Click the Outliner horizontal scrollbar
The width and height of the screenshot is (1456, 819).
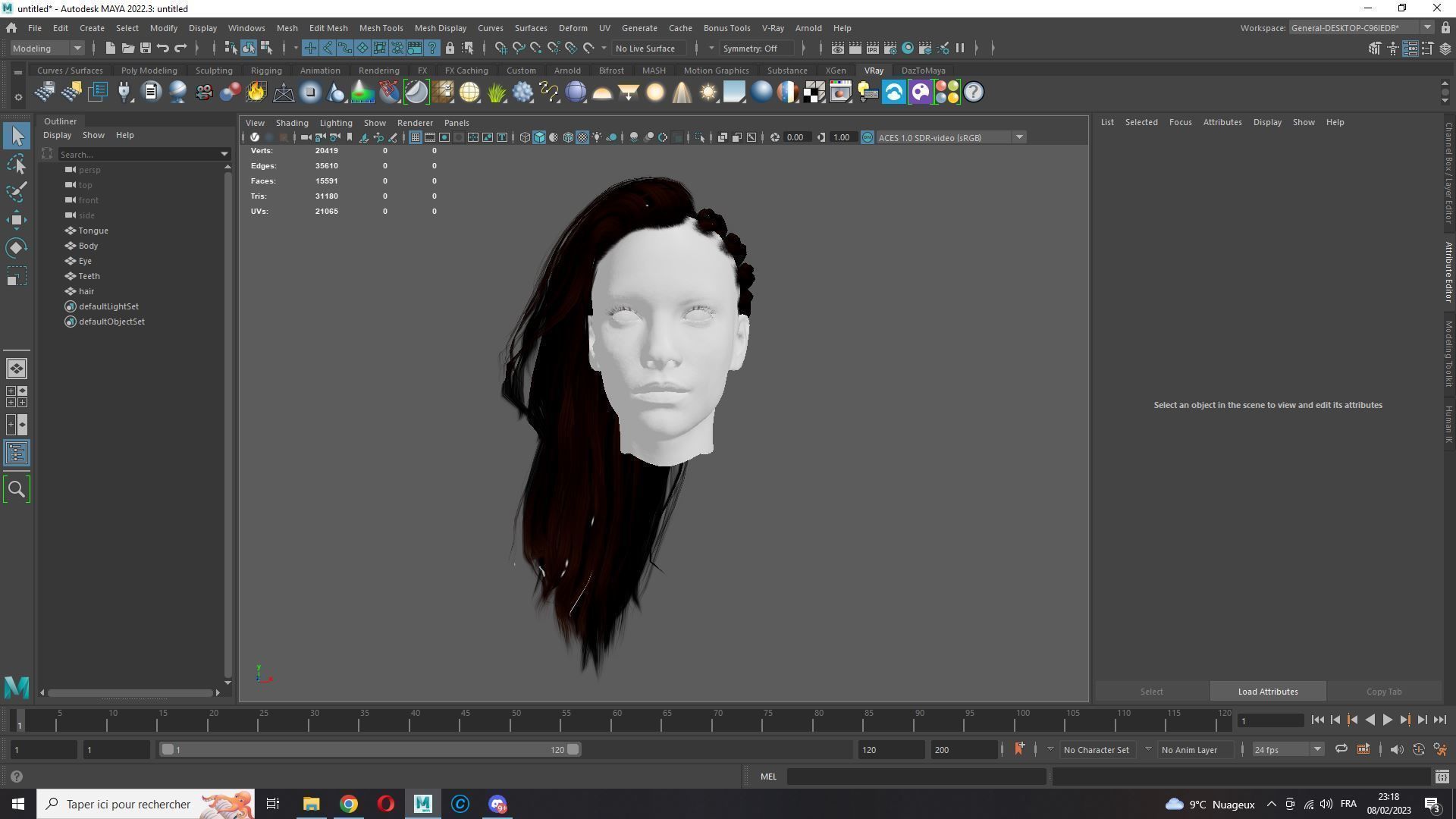click(130, 692)
